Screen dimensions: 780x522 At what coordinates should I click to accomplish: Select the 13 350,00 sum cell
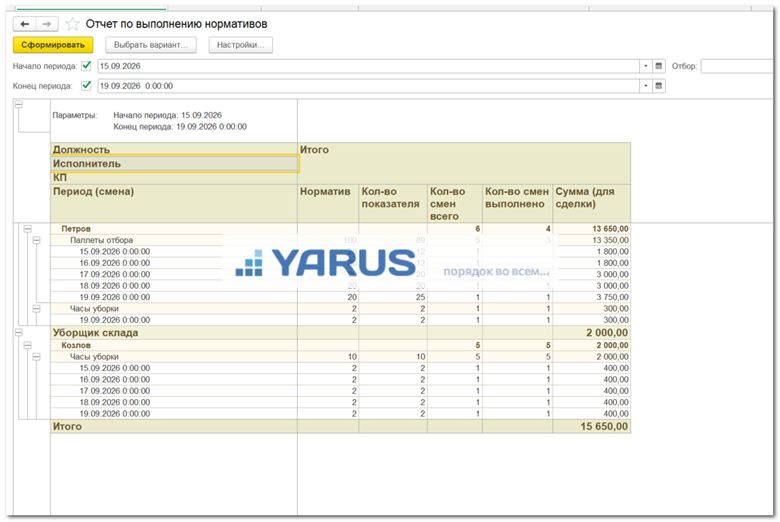click(591, 240)
